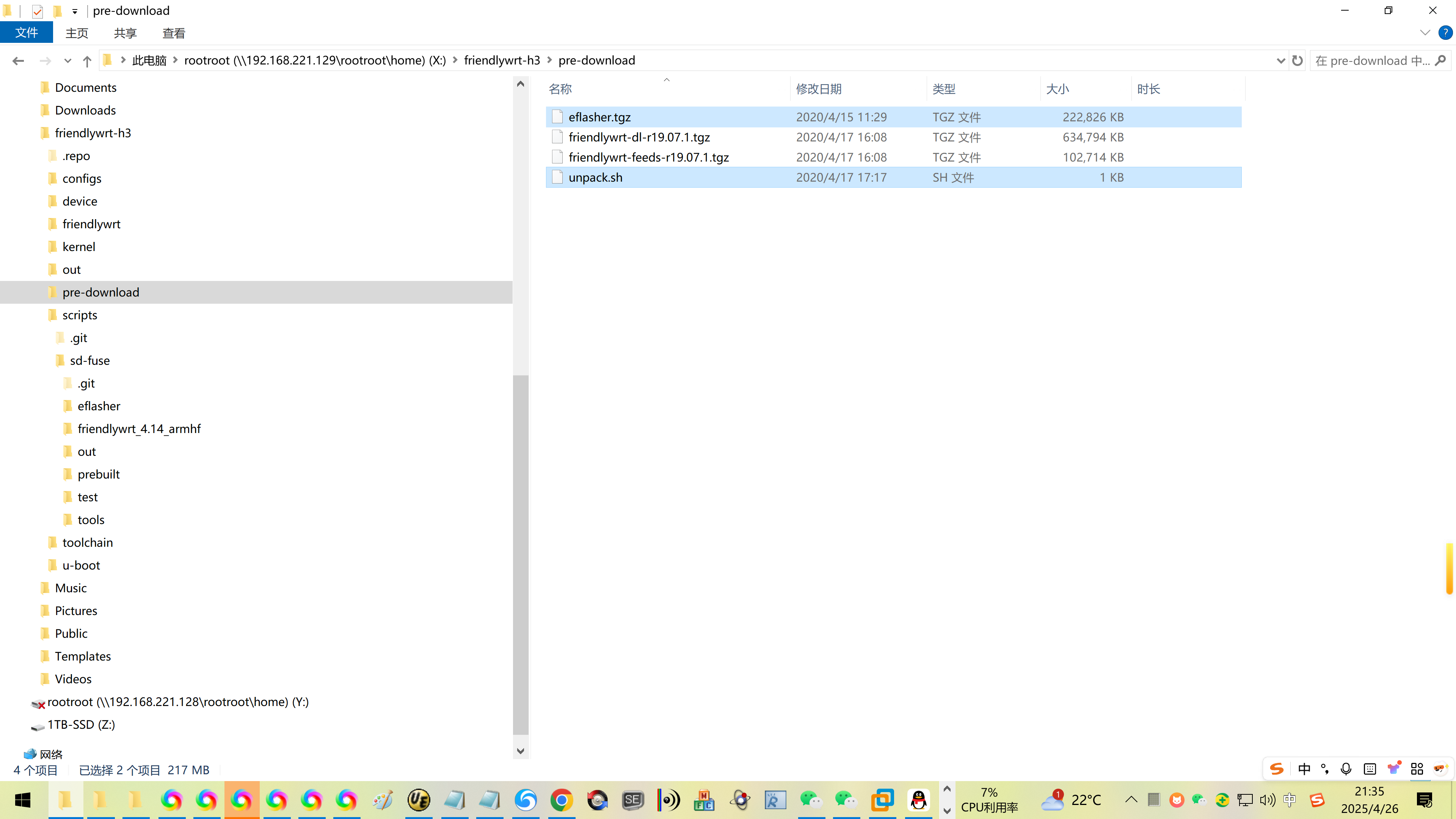
Task: Open the Windows Start button
Action: 23,800
